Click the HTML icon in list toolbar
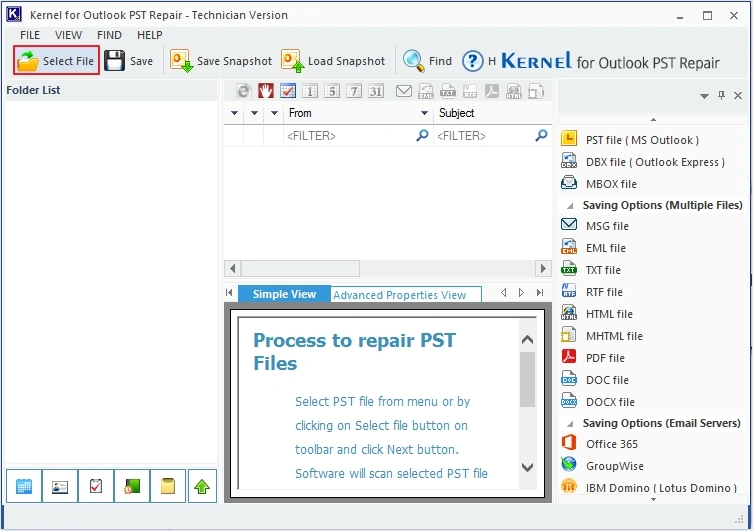The height and width of the screenshot is (531, 753). pyautogui.click(x=514, y=91)
